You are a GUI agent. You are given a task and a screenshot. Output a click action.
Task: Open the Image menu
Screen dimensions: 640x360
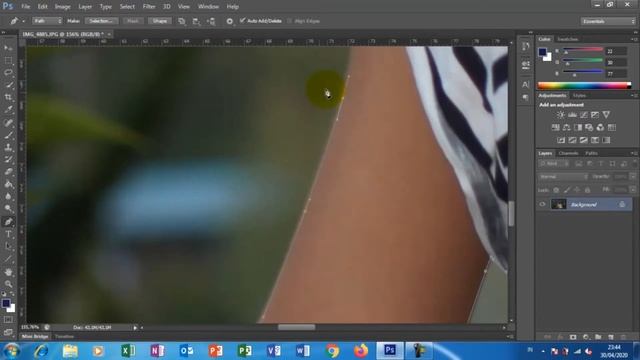tap(62, 7)
